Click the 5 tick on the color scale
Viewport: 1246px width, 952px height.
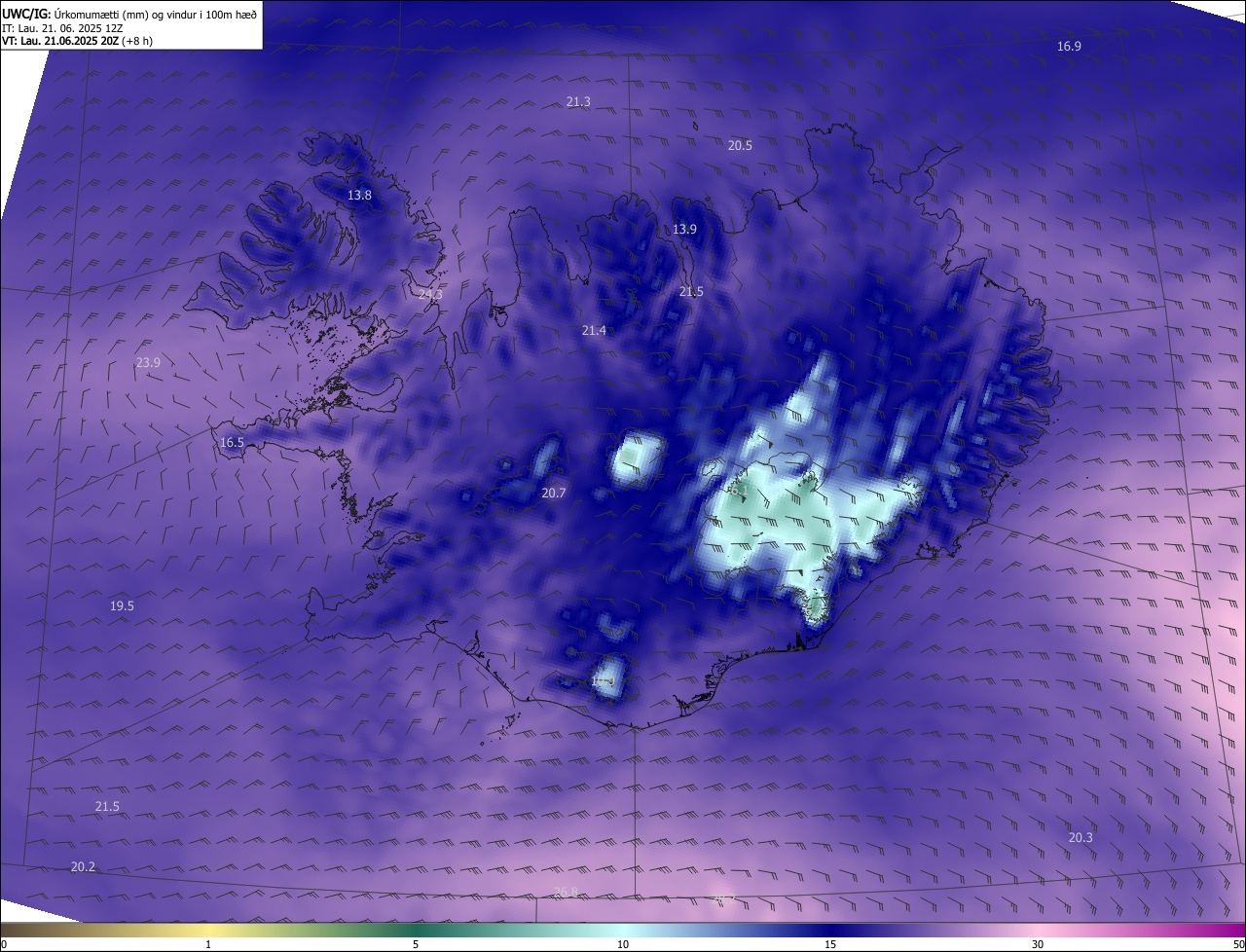tap(416, 945)
